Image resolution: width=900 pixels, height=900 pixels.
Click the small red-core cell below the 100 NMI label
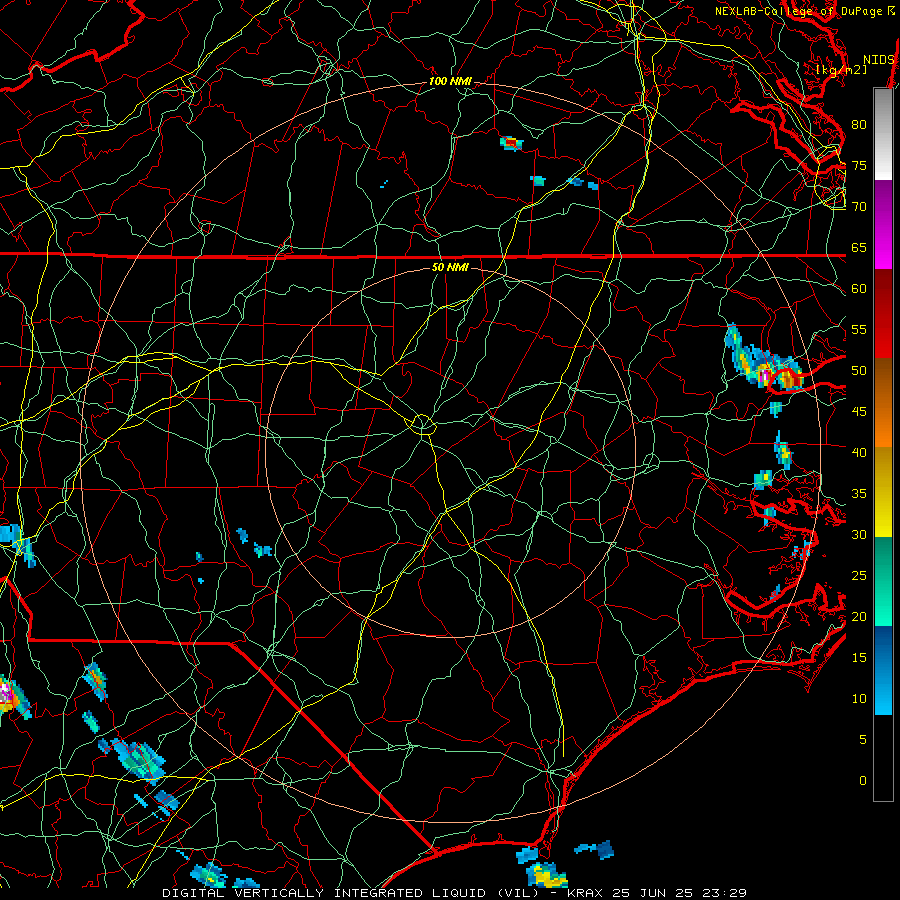[x=511, y=143]
